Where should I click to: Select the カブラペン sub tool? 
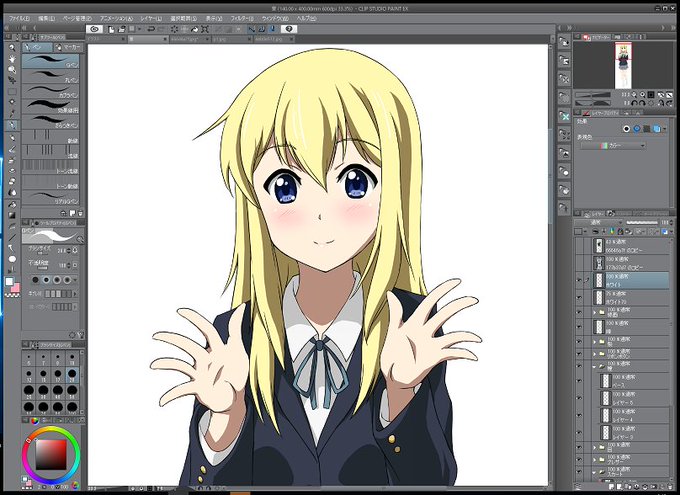51,91
